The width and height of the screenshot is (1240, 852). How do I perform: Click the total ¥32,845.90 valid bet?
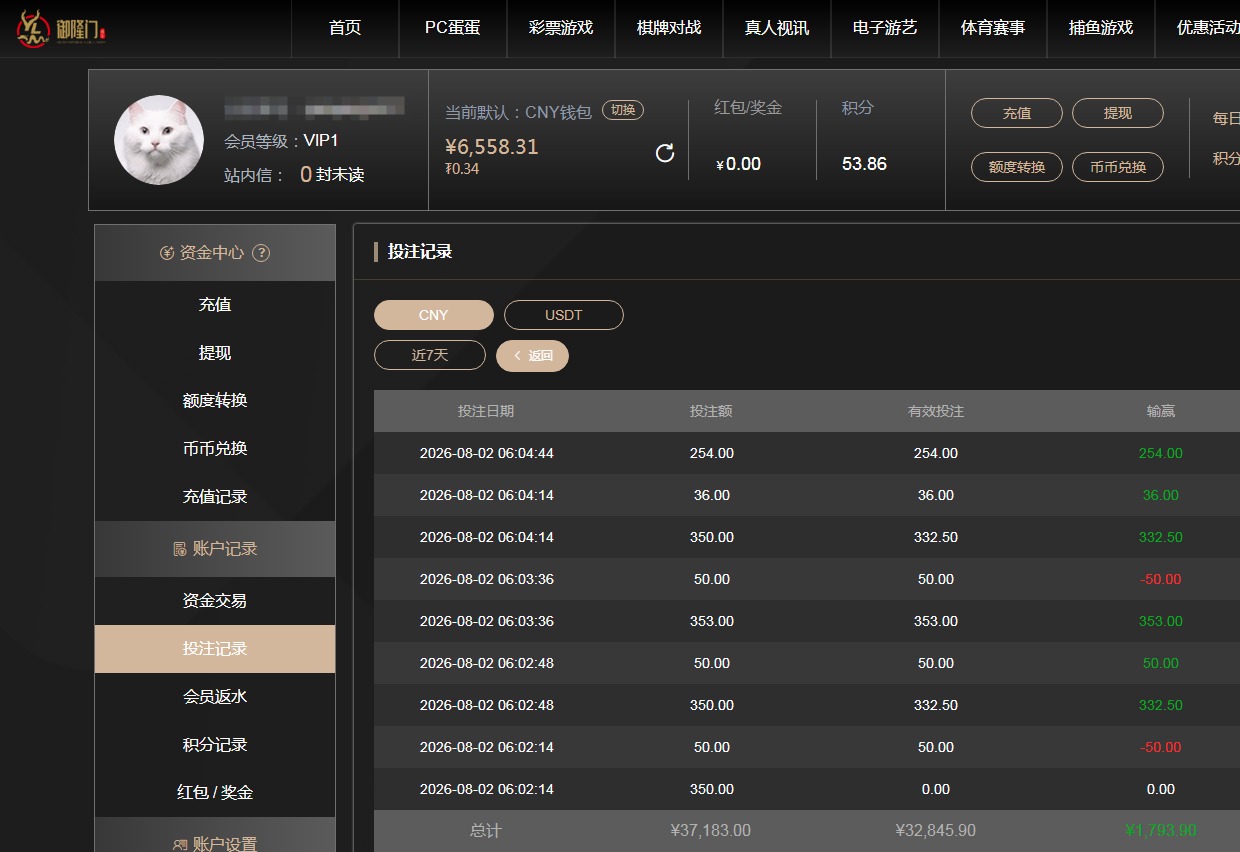pyautogui.click(x=936, y=830)
